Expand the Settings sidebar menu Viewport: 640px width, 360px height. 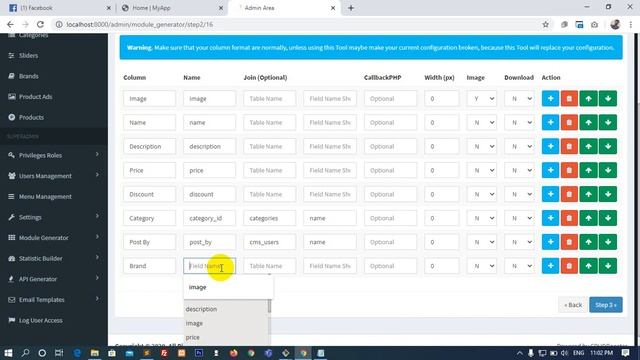pyautogui.click(x=54, y=217)
